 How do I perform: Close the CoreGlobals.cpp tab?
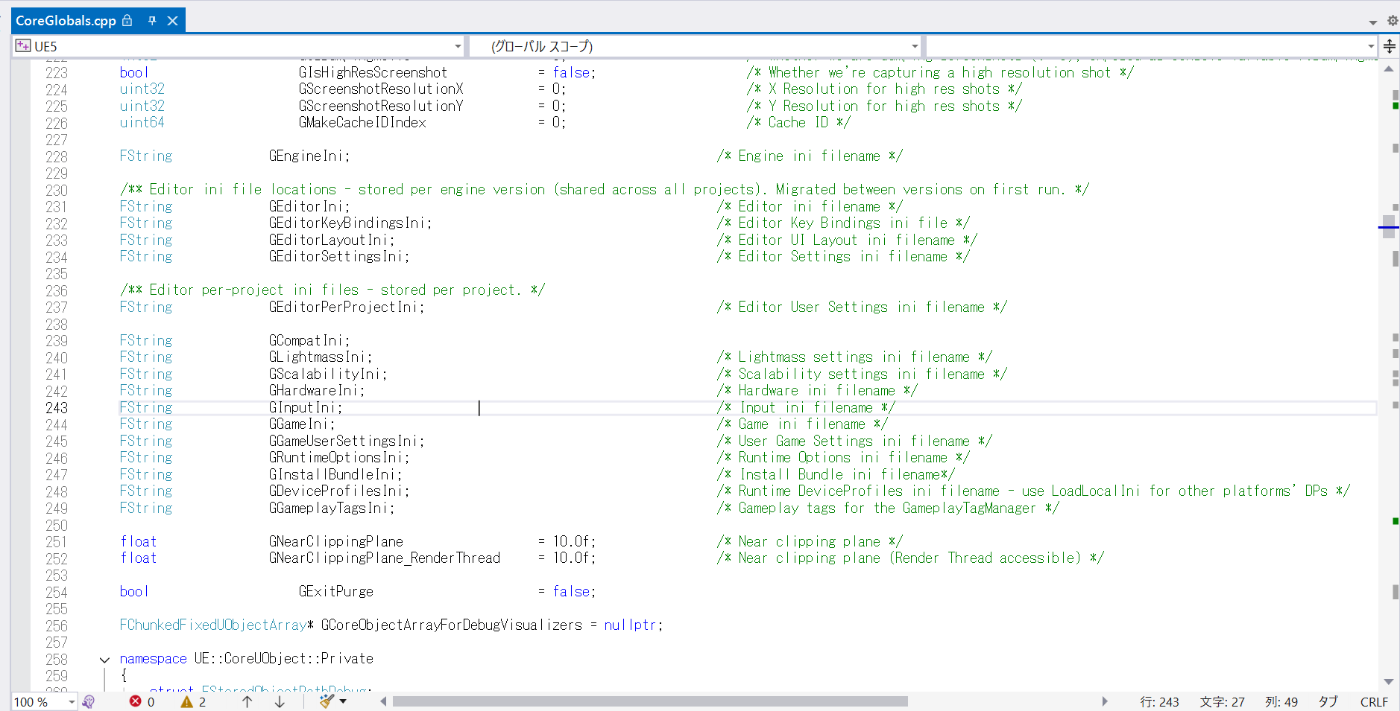(x=173, y=21)
